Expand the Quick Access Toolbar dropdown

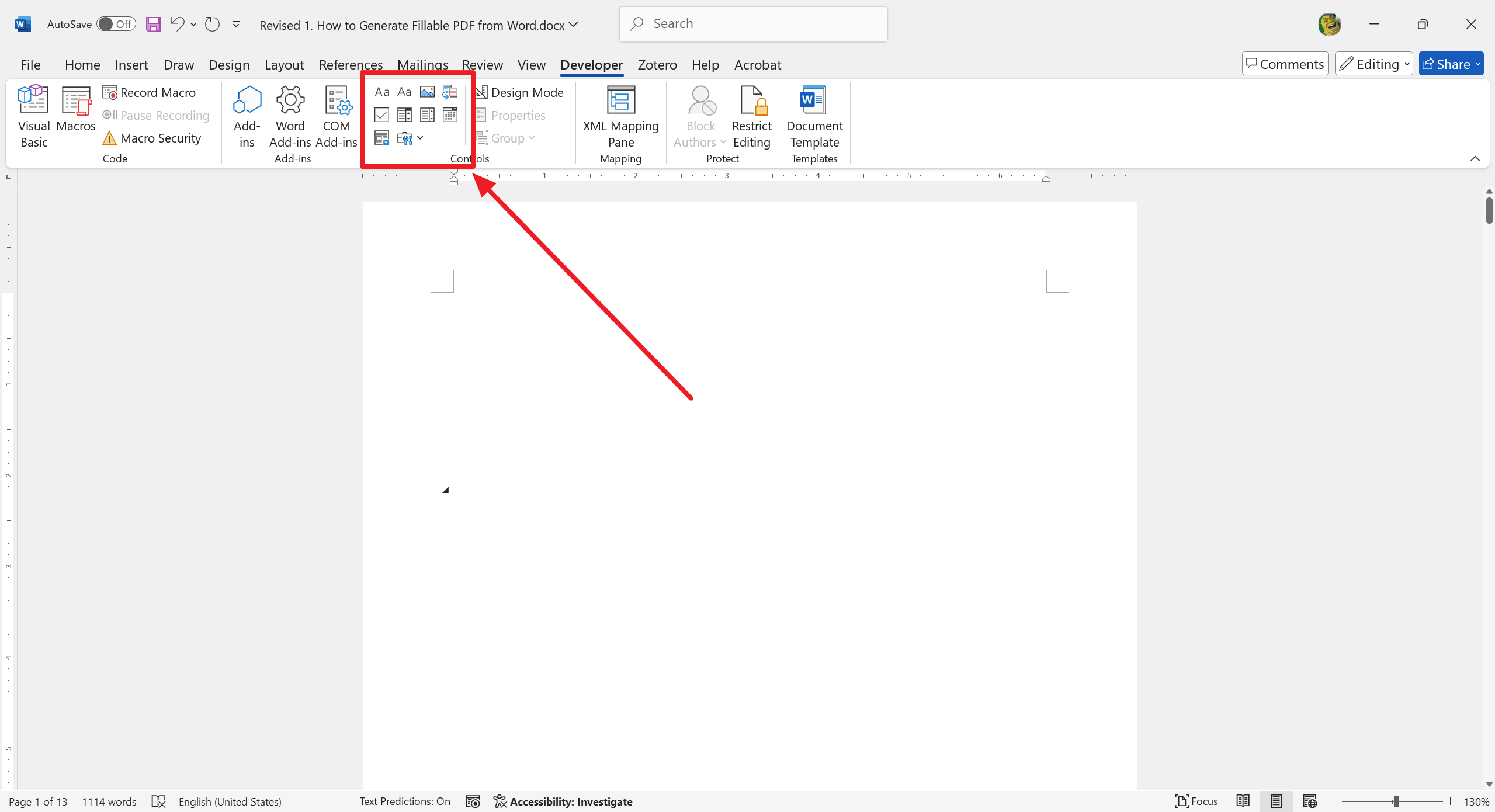coord(236,24)
